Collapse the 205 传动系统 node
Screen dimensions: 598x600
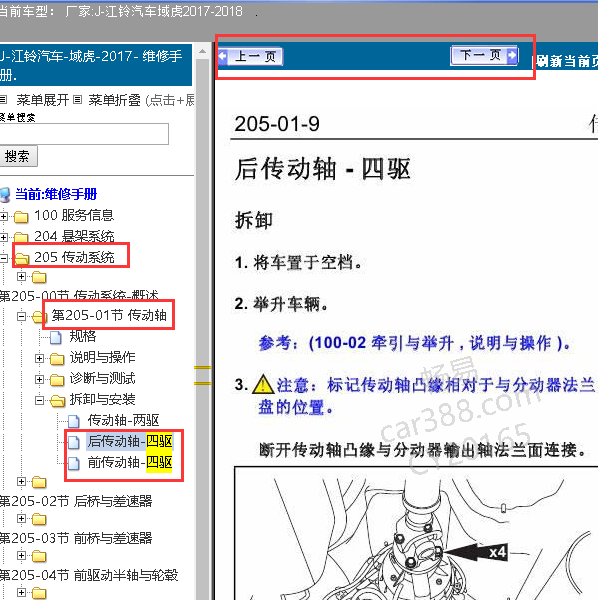[x=4, y=258]
